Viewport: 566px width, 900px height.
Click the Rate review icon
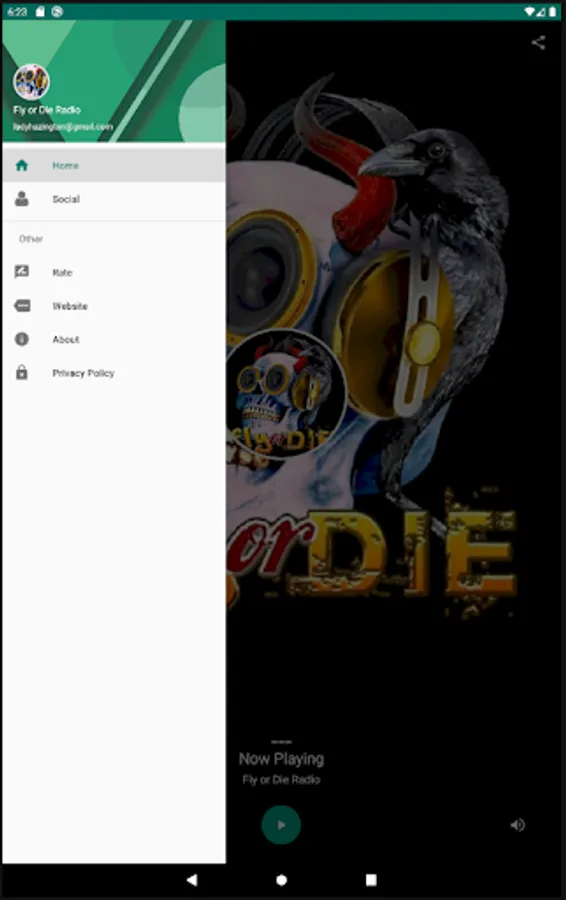click(x=22, y=271)
